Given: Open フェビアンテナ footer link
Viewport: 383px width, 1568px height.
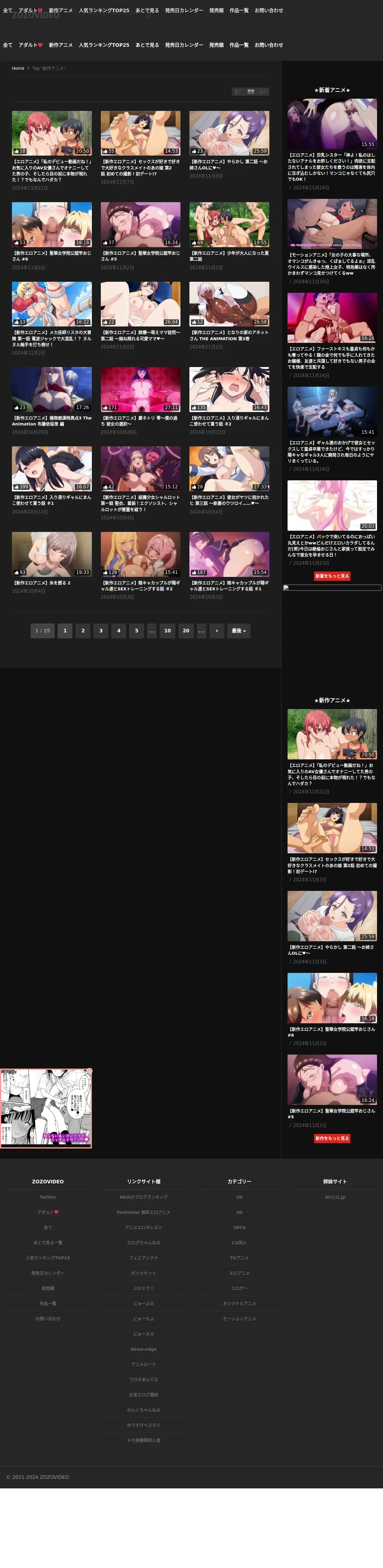Looking at the screenshot, I should coord(144,1258).
